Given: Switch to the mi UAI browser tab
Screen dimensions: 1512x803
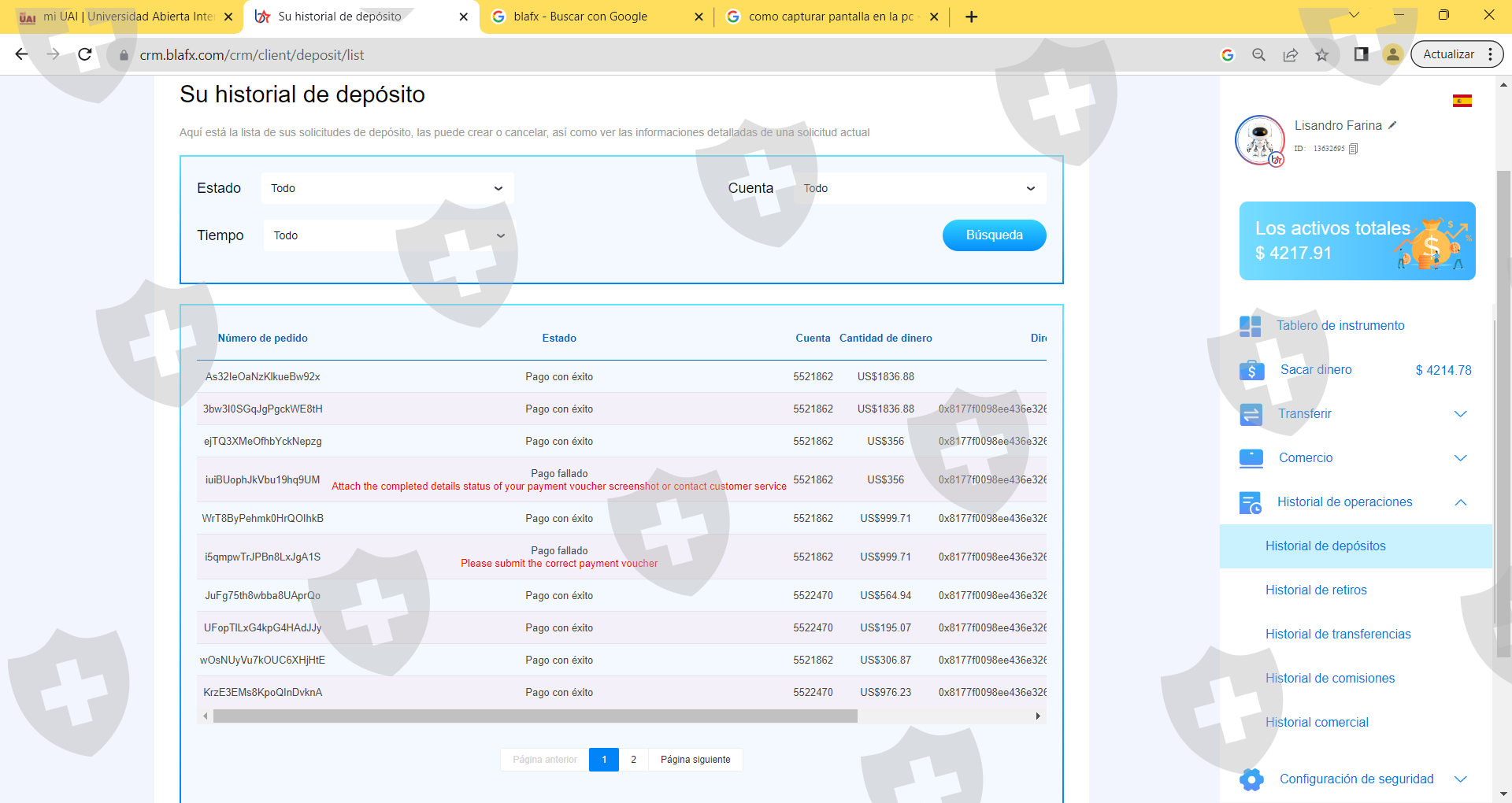Looking at the screenshot, I should coord(126,17).
